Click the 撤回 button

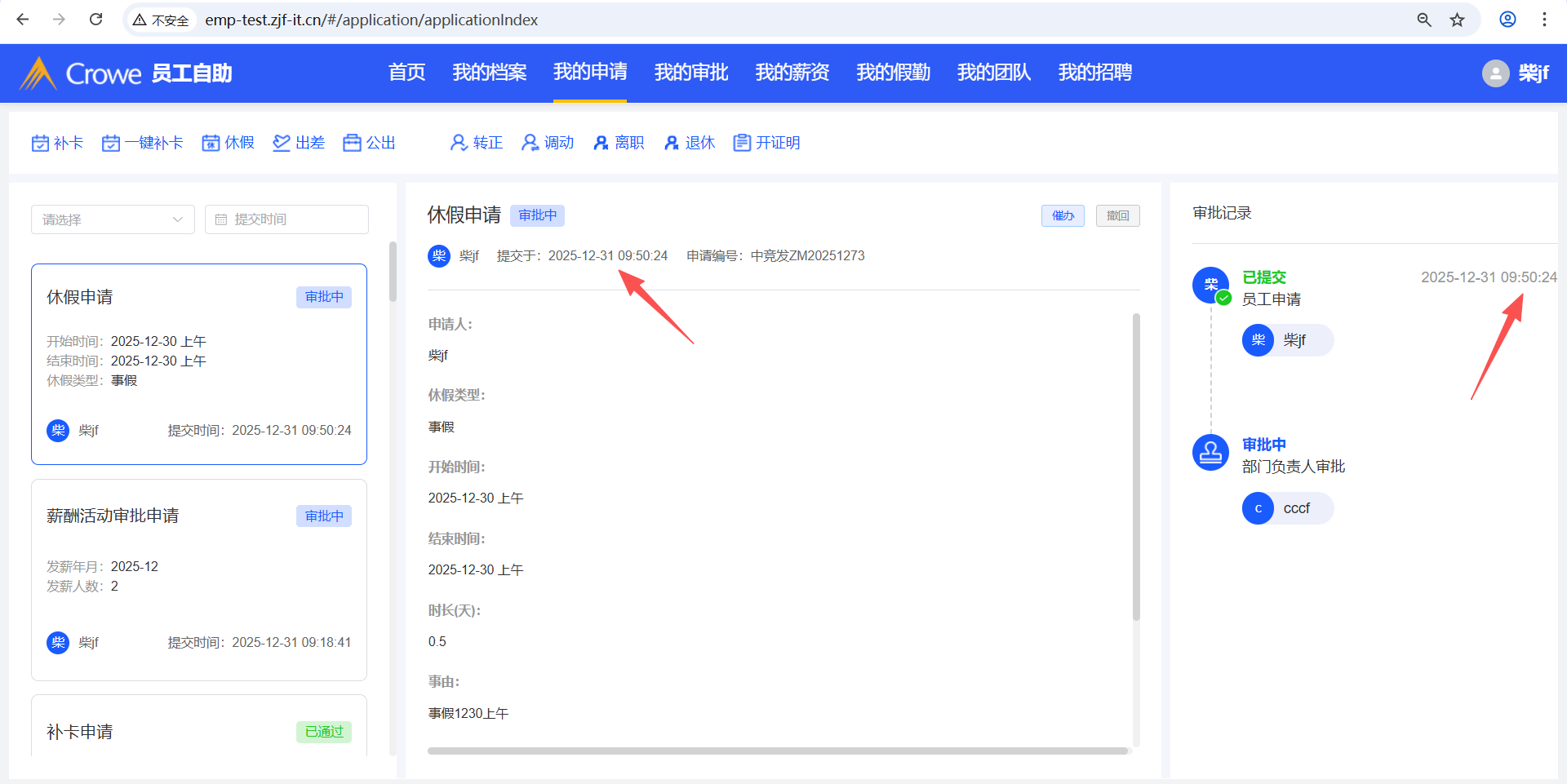[1118, 215]
